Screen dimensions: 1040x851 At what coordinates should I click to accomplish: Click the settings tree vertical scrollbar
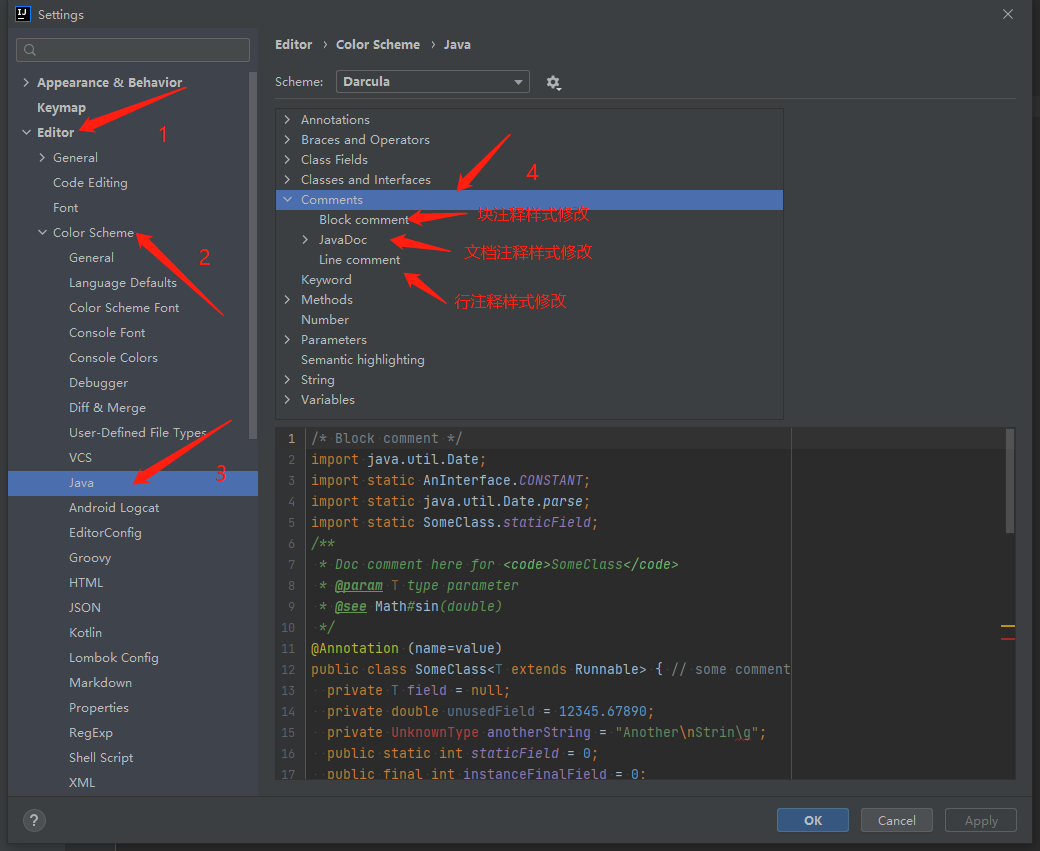[252, 255]
